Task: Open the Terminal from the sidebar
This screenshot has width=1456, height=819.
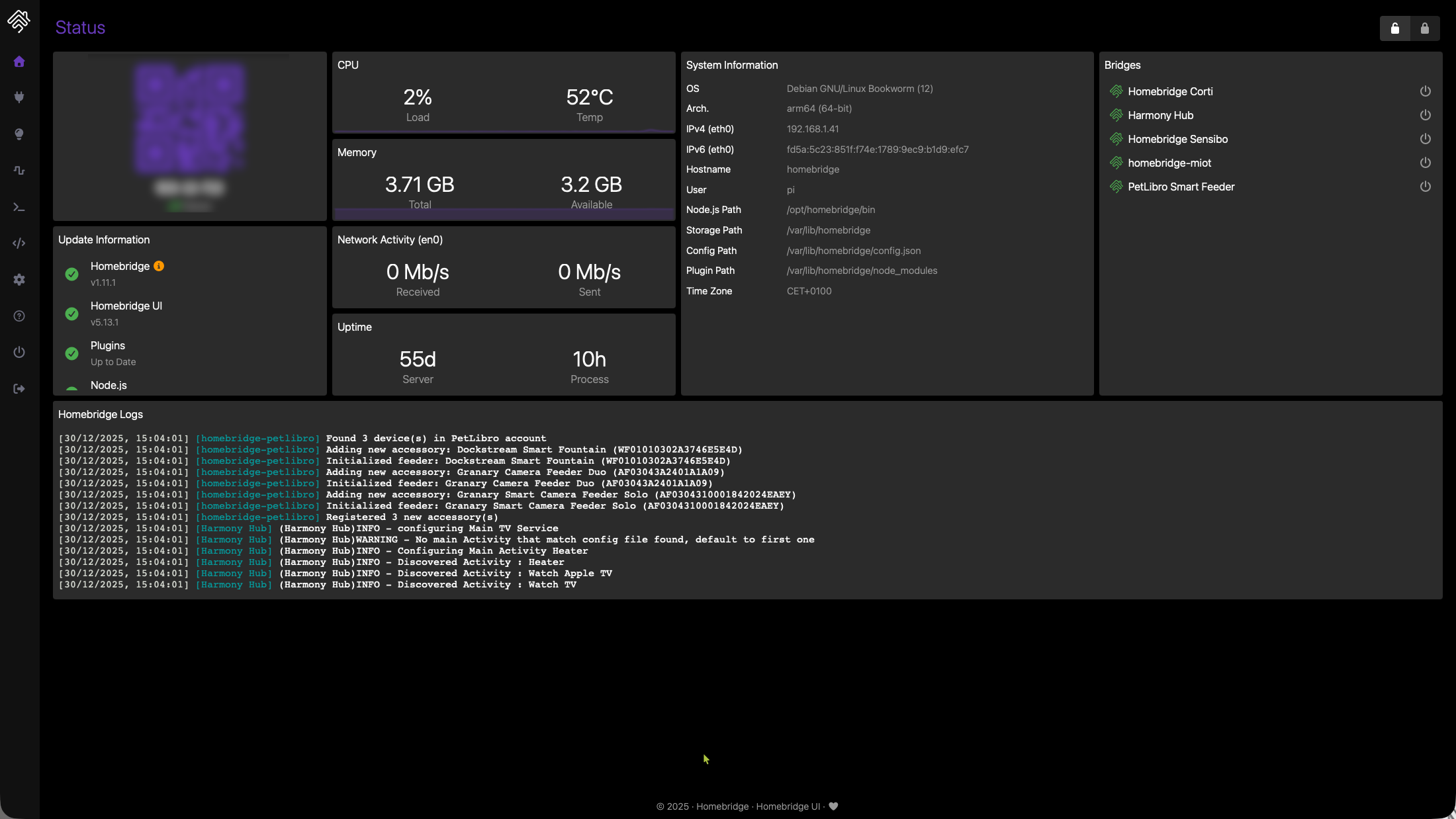Action: 19,207
